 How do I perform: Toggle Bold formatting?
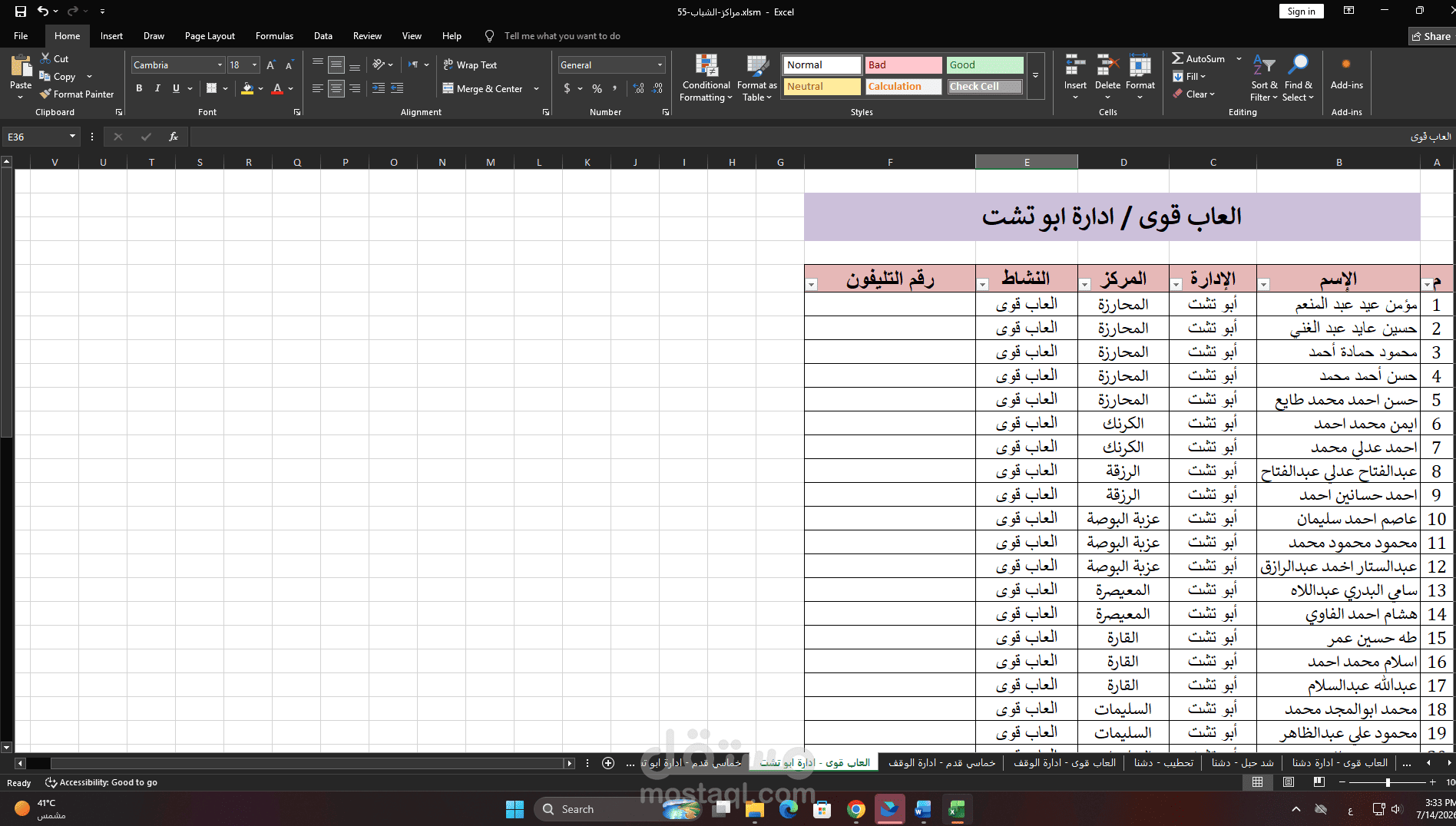click(x=139, y=88)
